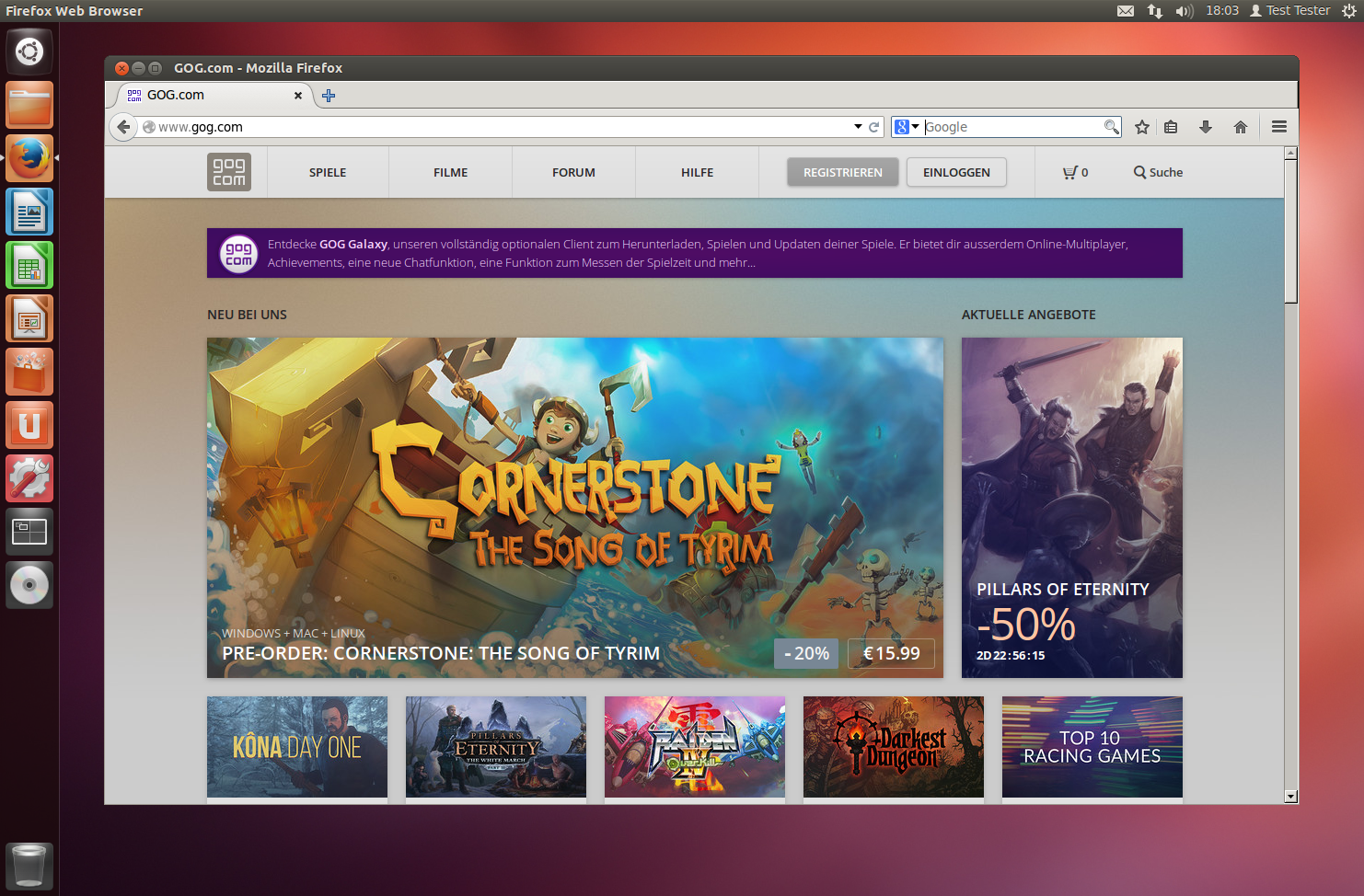Open the Darkest Dungeon game tile
Screen dimensions: 1364x896
pos(894,747)
